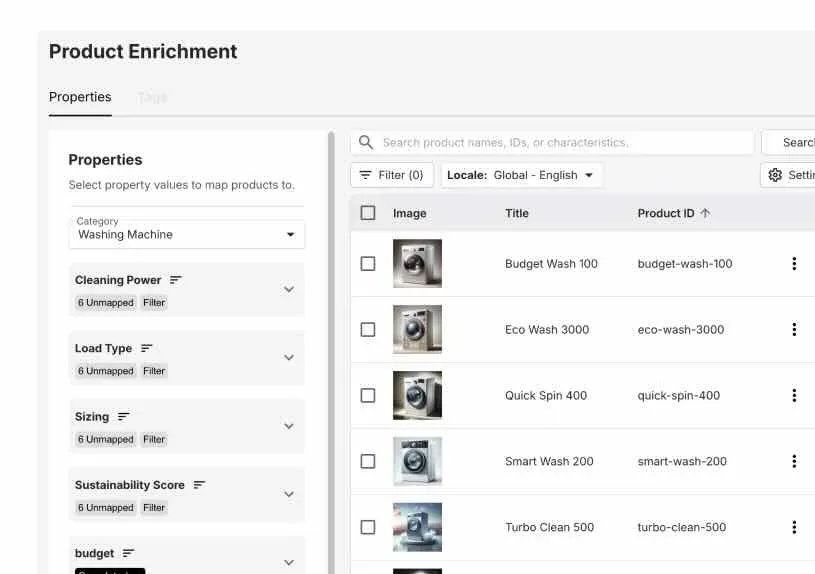Click Filter chip under Sustainability Score
The height and width of the screenshot is (574, 815).
(x=154, y=507)
